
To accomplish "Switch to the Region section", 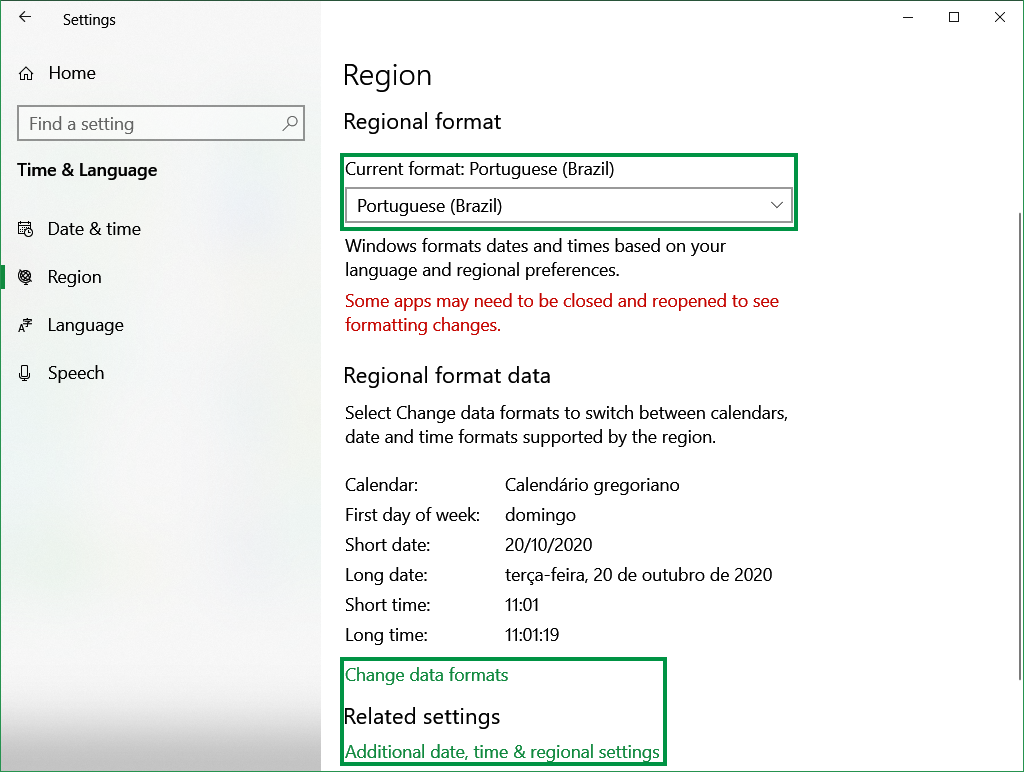I will (x=72, y=277).
